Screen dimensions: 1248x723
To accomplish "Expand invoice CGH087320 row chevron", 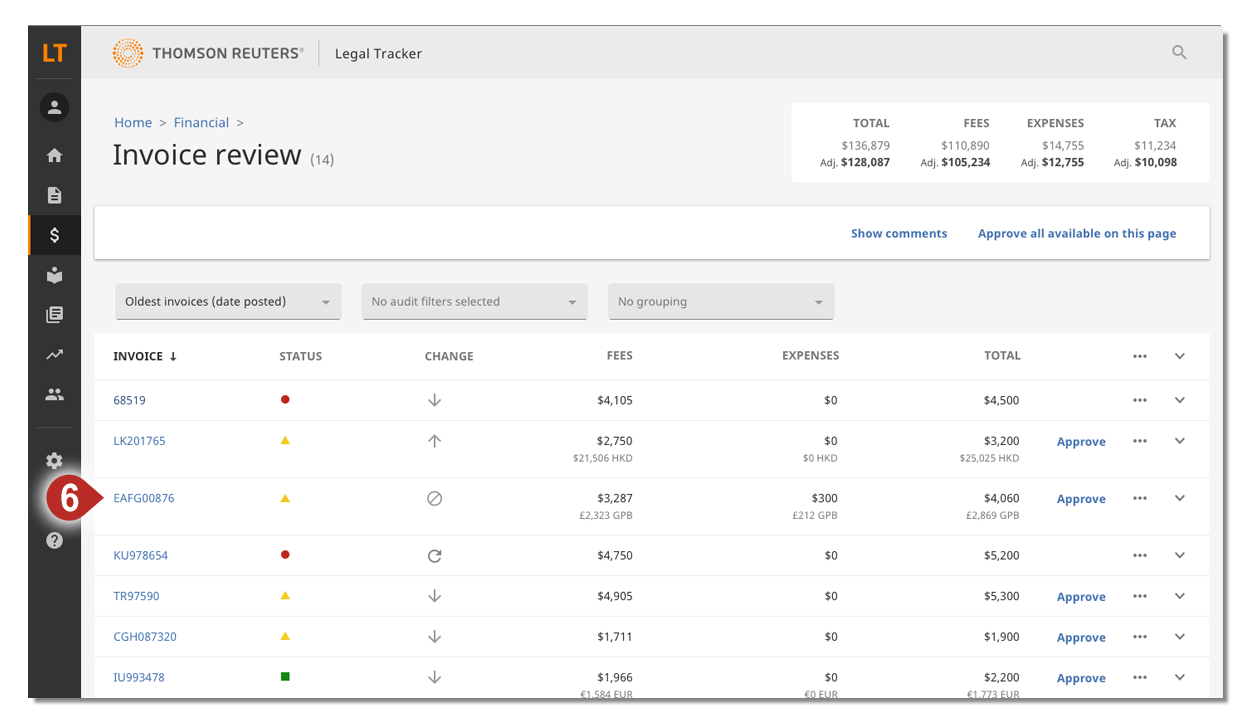I will tap(1180, 637).
